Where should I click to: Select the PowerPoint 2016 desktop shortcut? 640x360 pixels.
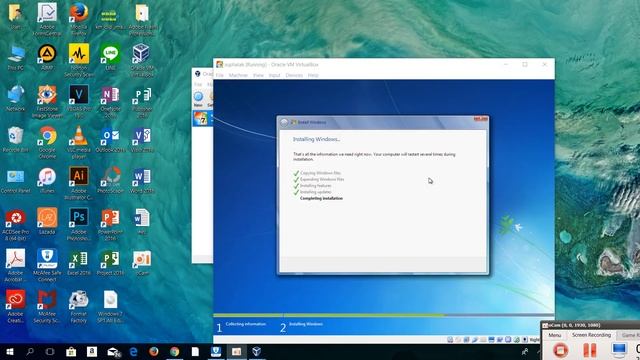tap(110, 224)
